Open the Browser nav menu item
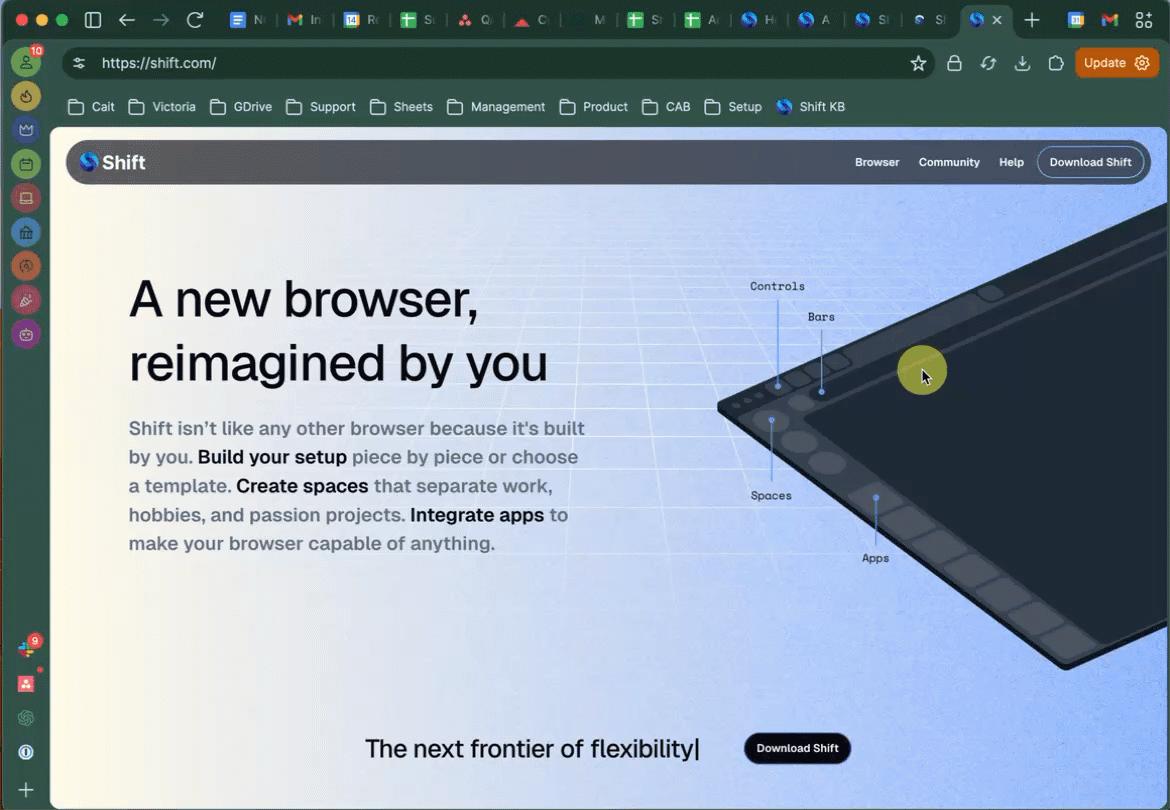This screenshot has width=1170, height=810. coord(877,162)
